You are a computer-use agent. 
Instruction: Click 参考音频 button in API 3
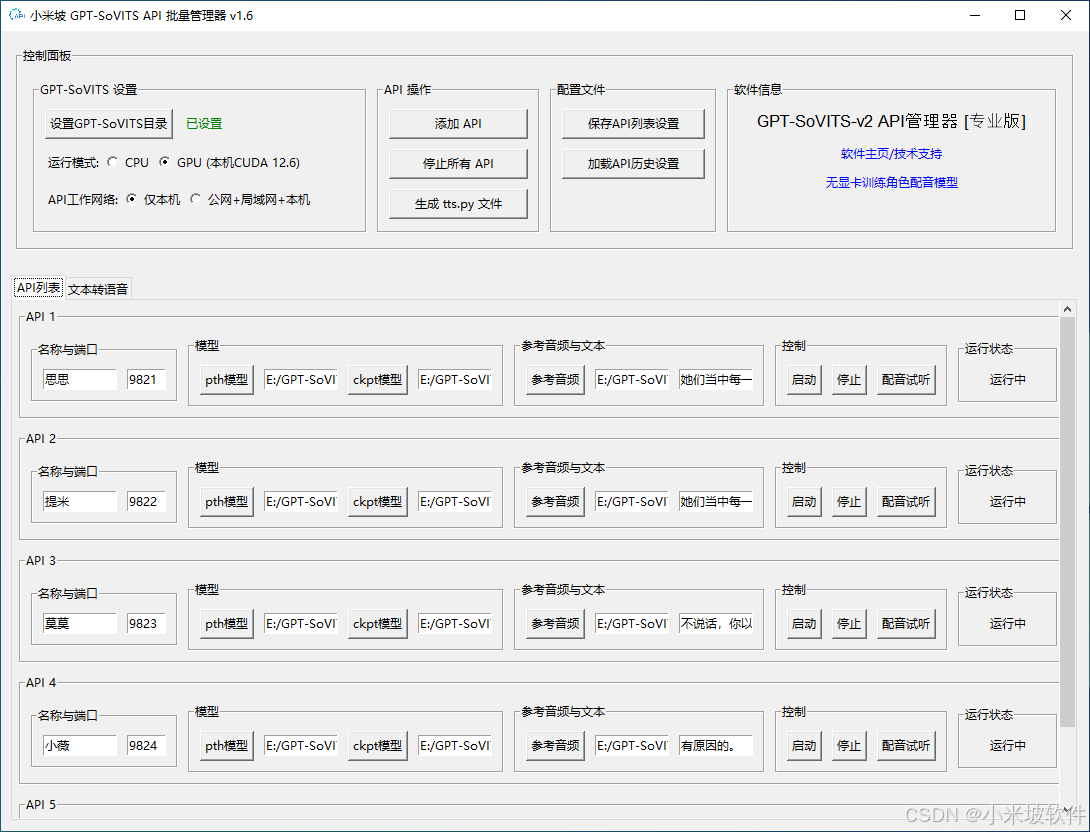[x=555, y=623]
